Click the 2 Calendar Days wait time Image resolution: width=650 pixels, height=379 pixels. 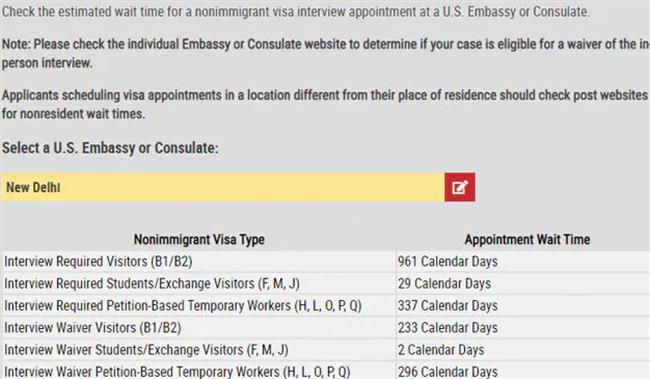point(441,350)
